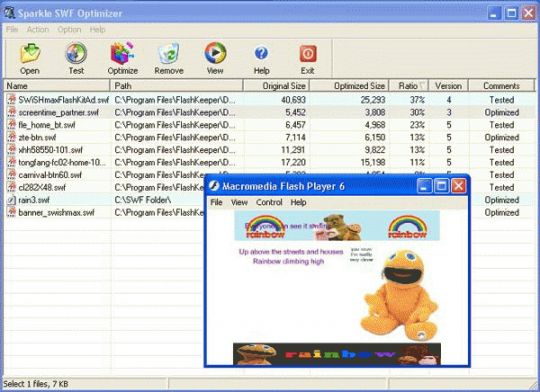Image resolution: width=540 pixels, height=392 pixels.
Task: Click the orange plush character image
Action: point(399,295)
